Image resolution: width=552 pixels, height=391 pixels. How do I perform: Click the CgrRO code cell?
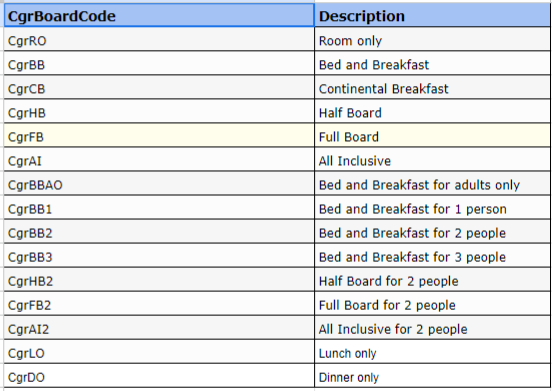159,40
